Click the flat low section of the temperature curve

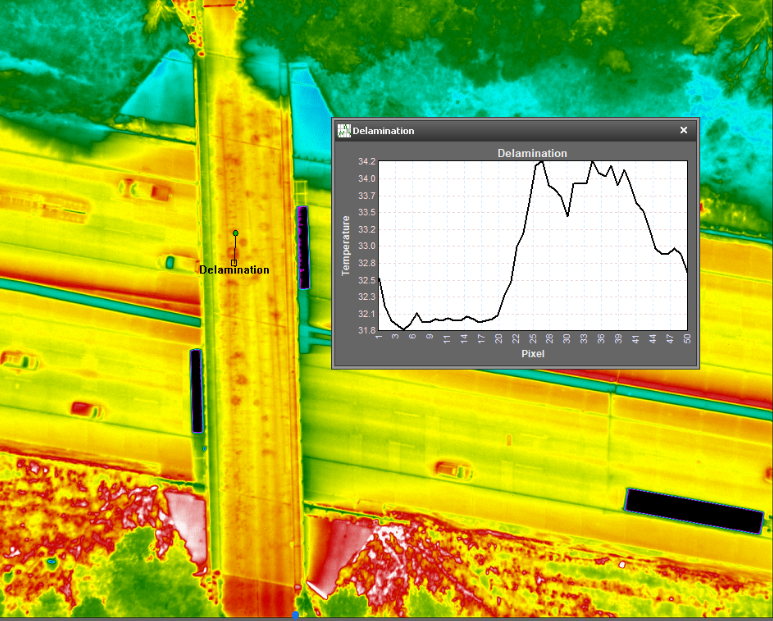(x=450, y=319)
